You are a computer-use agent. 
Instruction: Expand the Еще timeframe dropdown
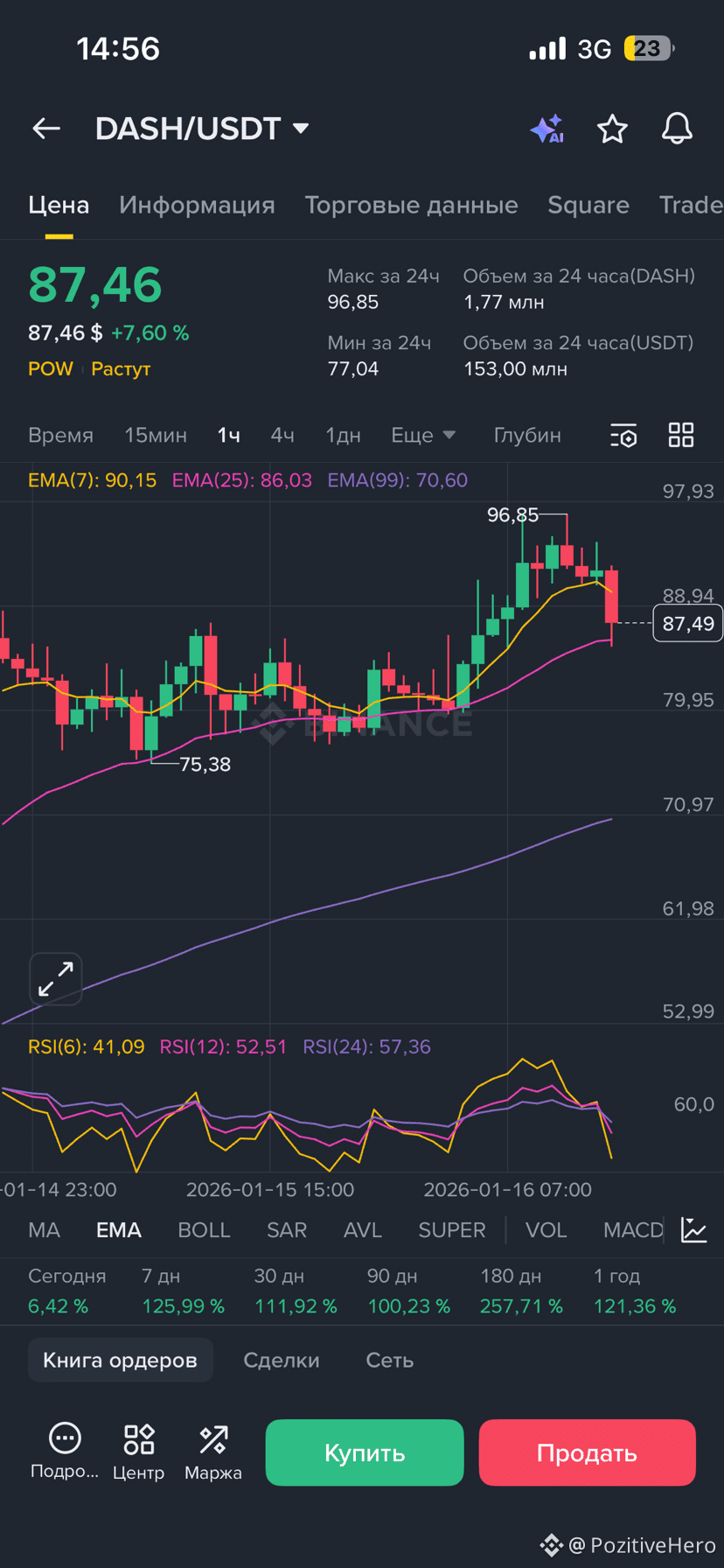tap(423, 435)
